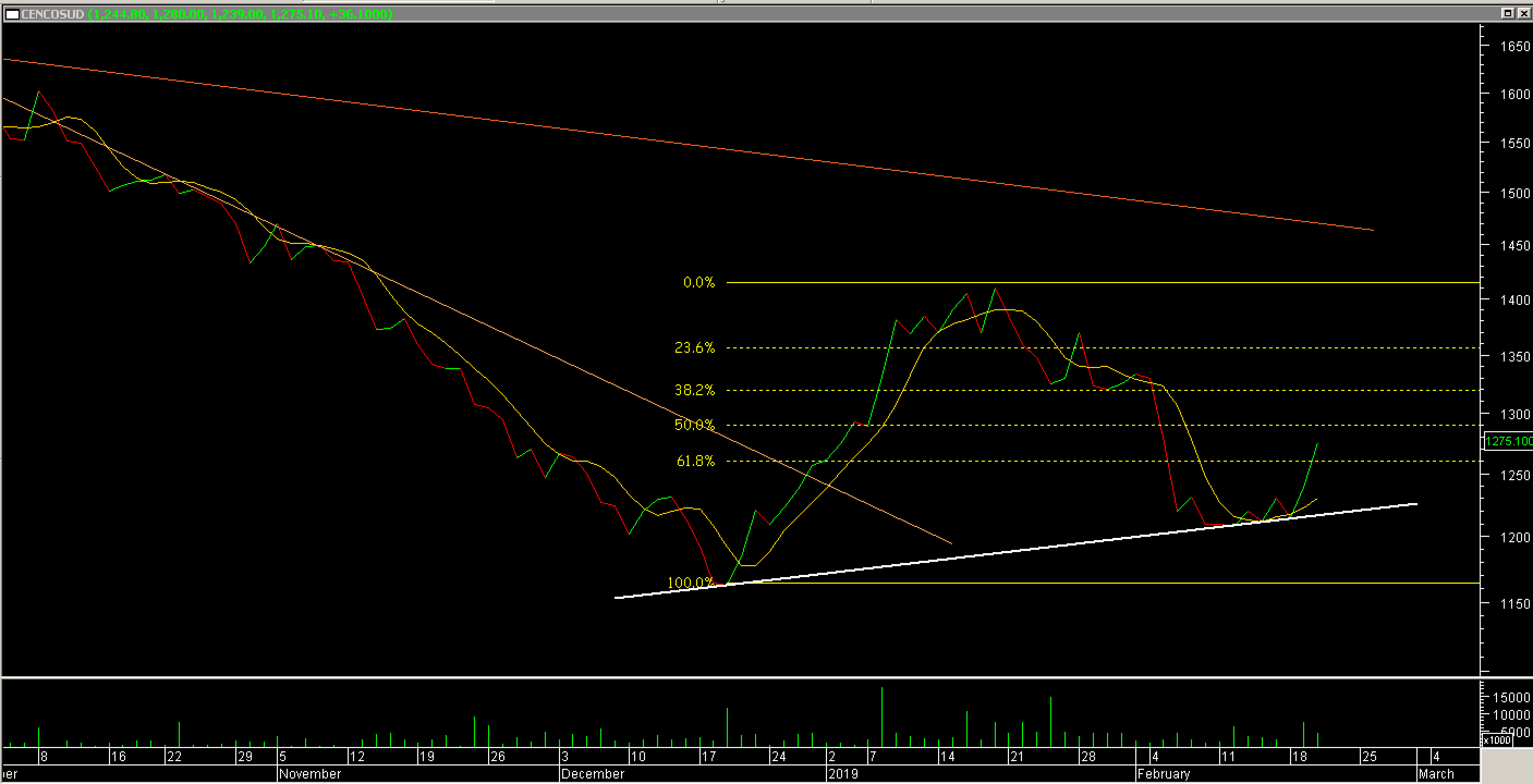This screenshot has width=1533, height=784.
Task: Click the 1350 price axis label
Action: click(1514, 357)
